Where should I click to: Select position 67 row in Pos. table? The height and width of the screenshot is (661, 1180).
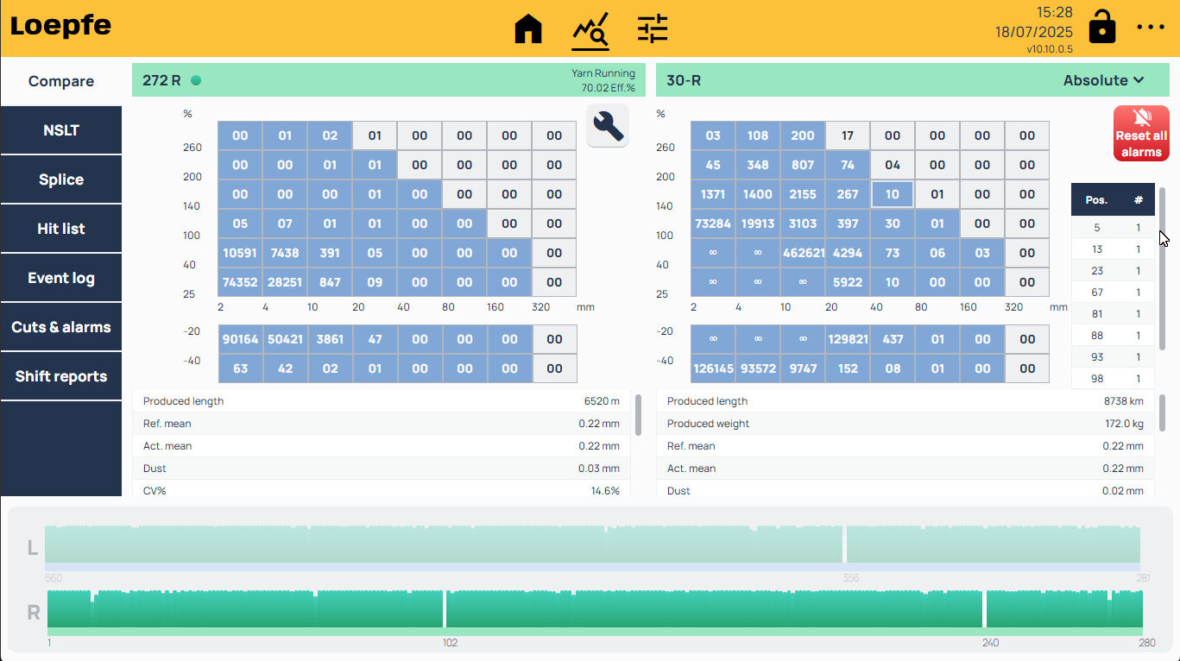[1112, 292]
